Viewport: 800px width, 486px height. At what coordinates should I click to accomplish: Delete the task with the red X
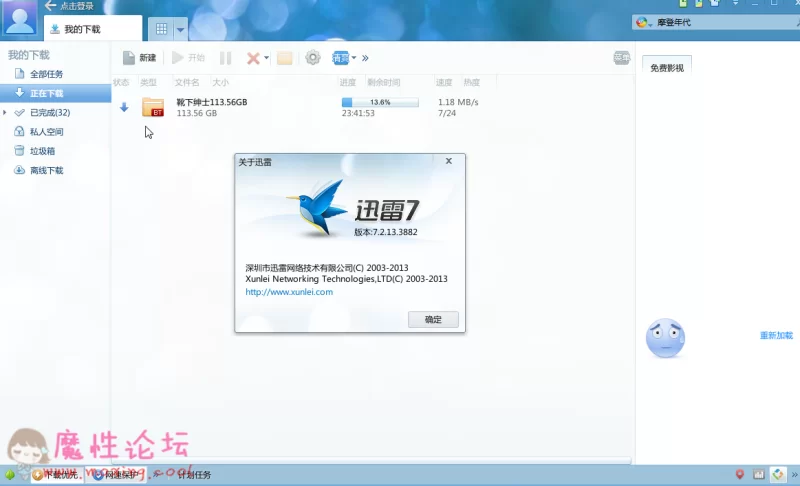[253, 58]
